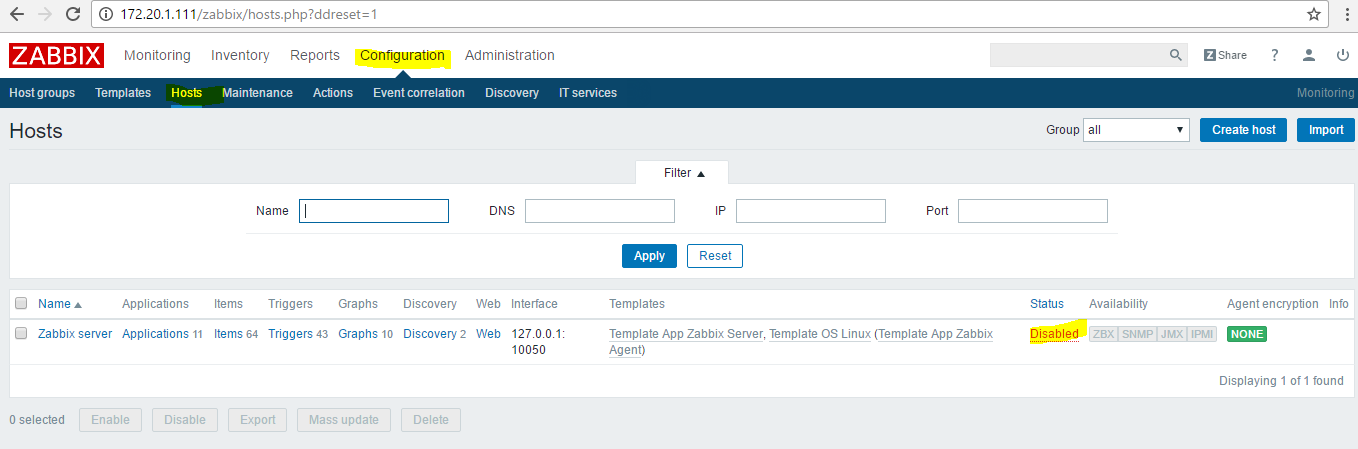Viewport: 1358px width, 449px height.
Task: Focus the Name filter field
Action: [x=374, y=211]
